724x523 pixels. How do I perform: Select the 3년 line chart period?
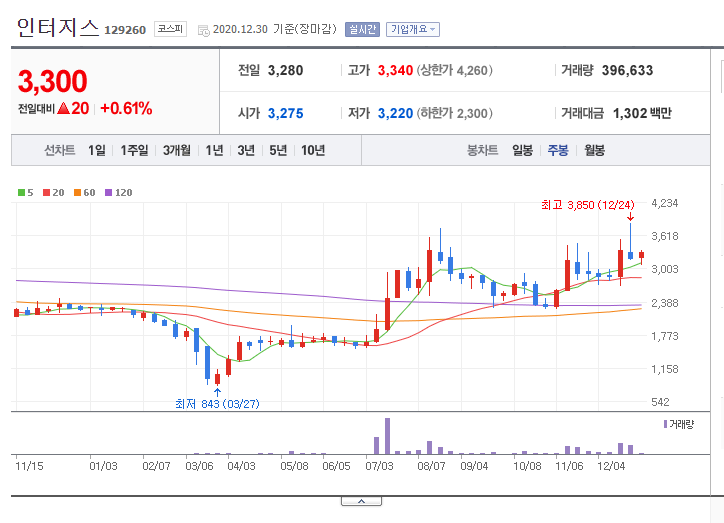[x=246, y=150]
